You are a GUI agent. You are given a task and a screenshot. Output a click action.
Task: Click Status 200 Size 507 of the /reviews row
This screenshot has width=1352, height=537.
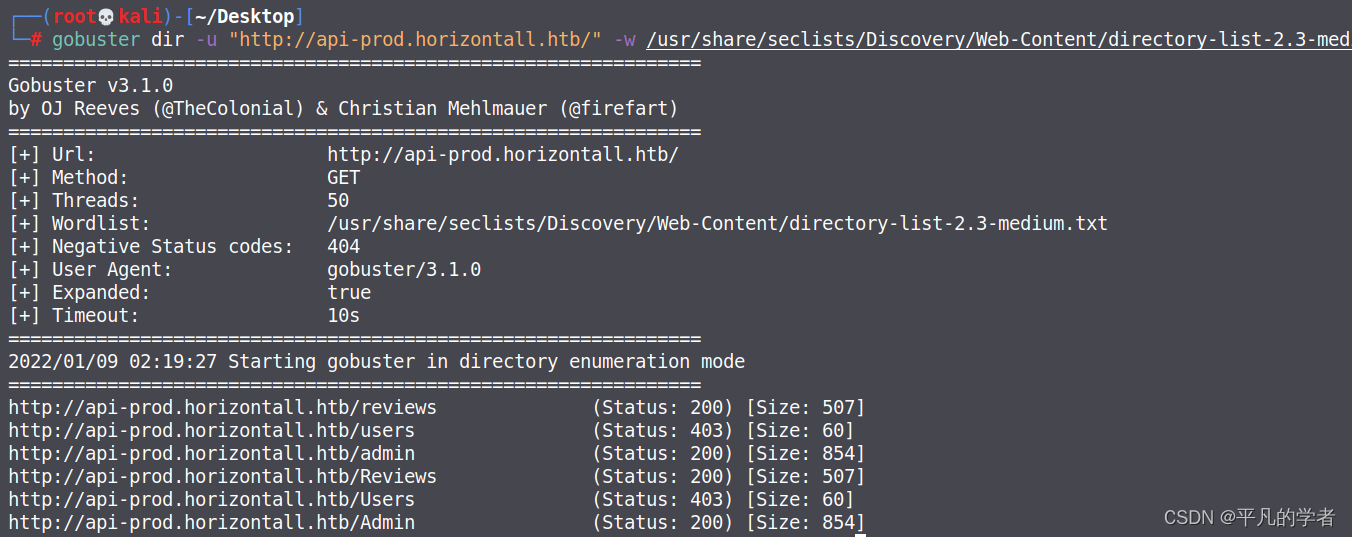[728, 408]
